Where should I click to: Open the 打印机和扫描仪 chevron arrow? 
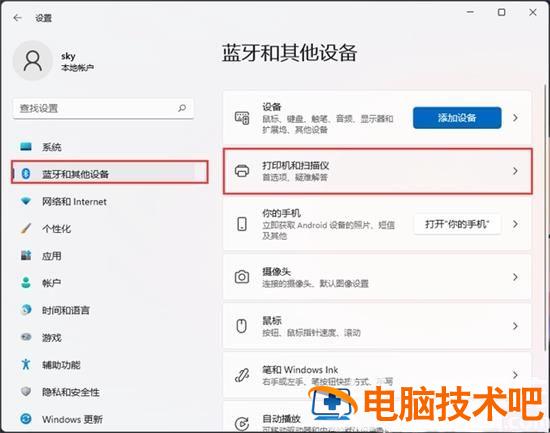pos(515,171)
